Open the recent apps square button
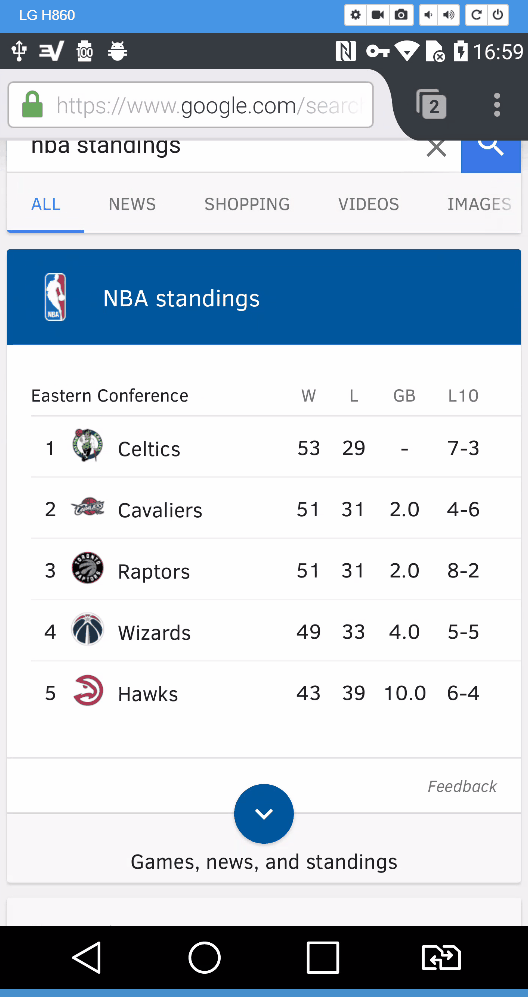Screen dimensions: 528x997 [x=323, y=957]
